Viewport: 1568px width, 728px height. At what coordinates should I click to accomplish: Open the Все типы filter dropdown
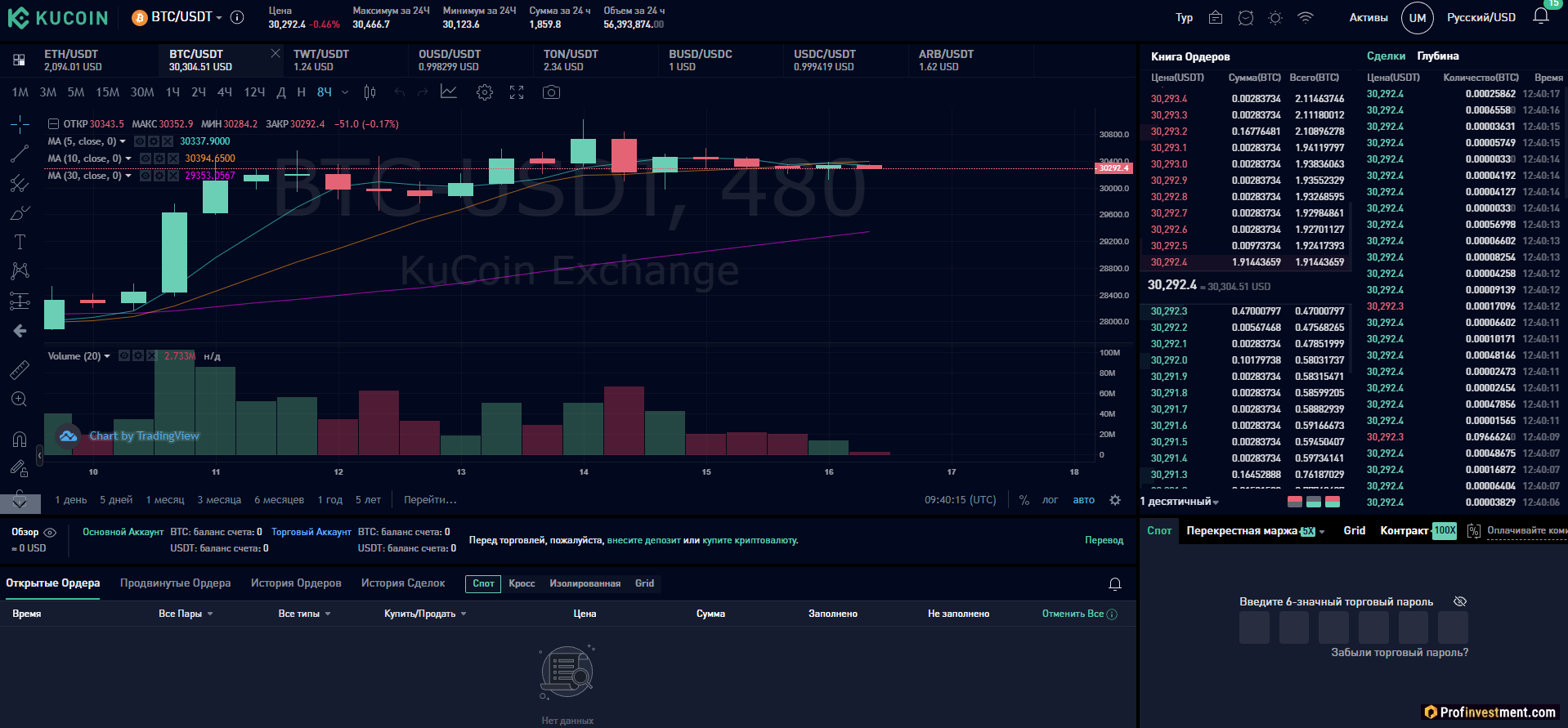click(x=304, y=614)
